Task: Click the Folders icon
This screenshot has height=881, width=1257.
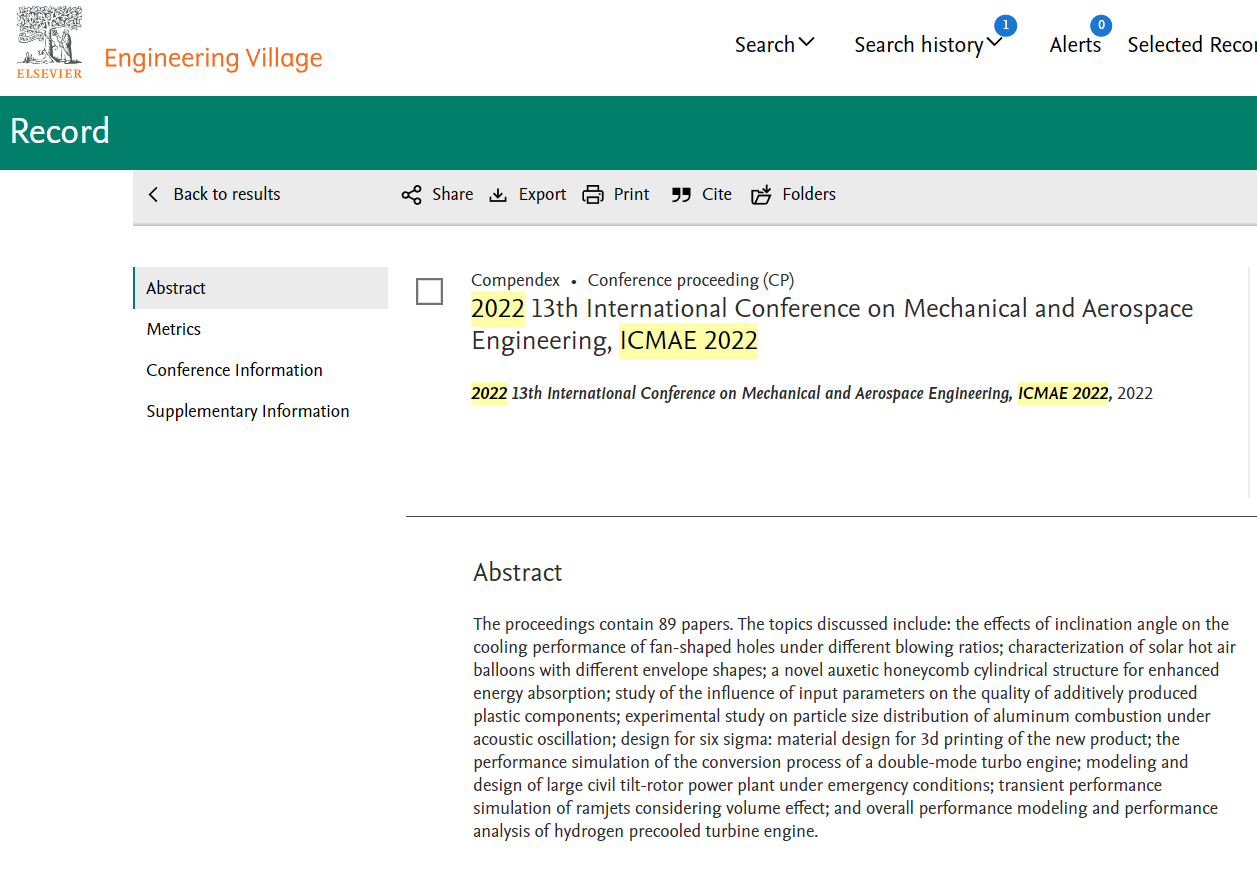Action: point(762,195)
